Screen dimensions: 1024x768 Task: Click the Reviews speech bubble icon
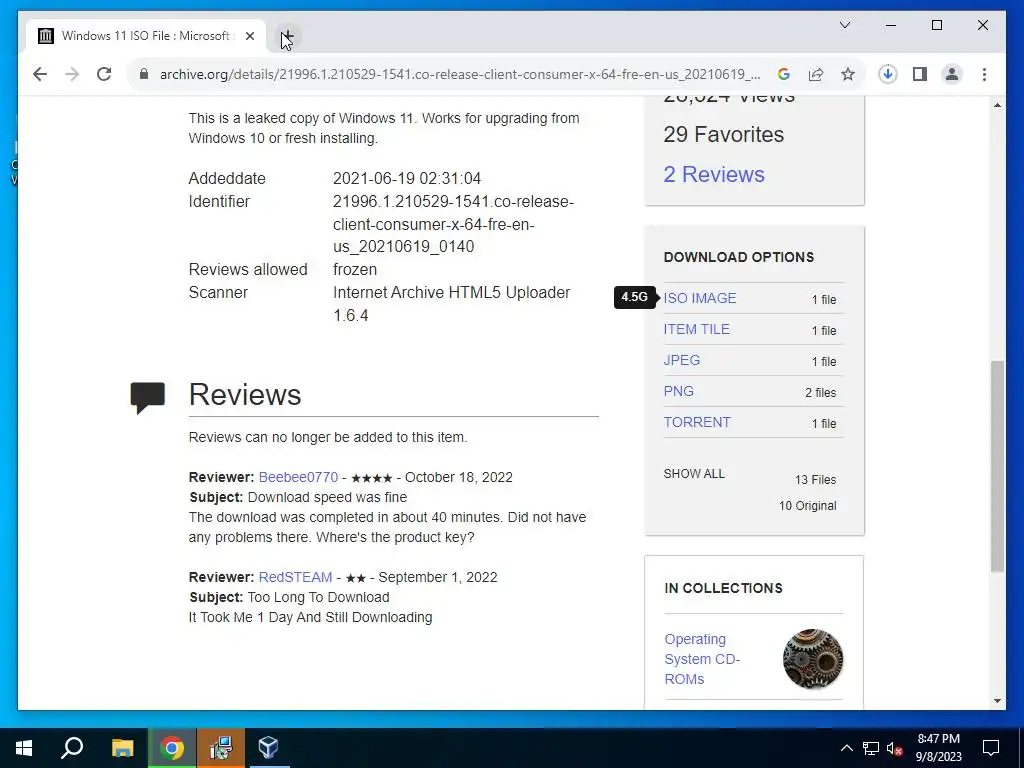(x=147, y=397)
